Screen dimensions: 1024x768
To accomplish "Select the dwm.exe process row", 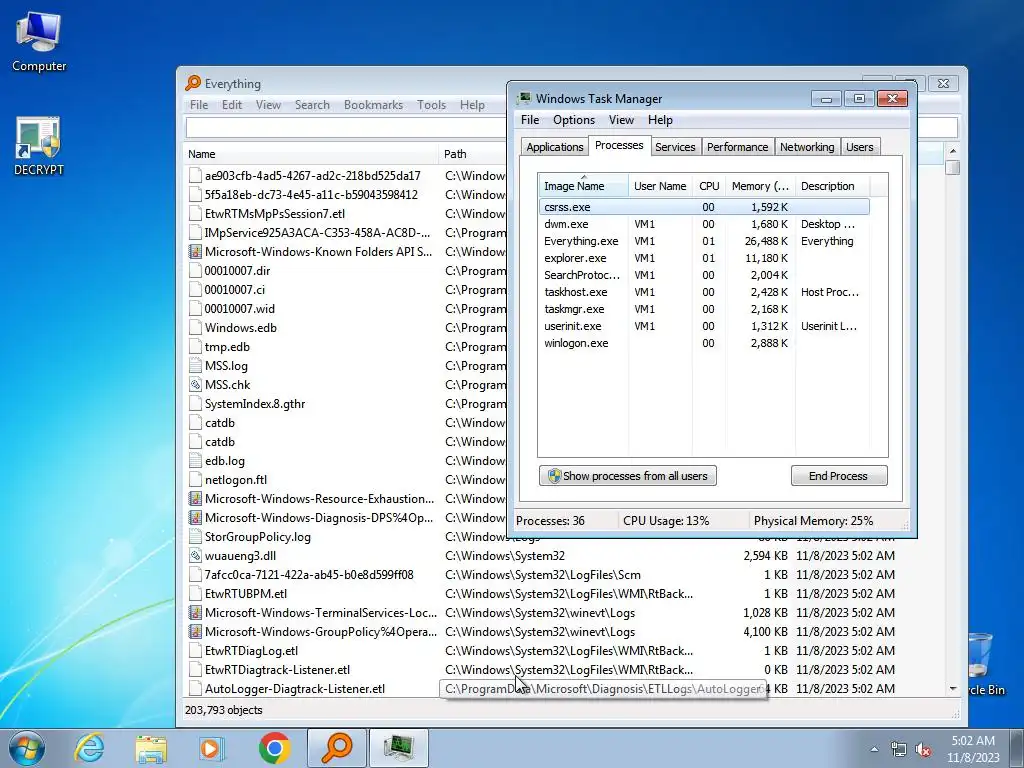I will coord(704,224).
